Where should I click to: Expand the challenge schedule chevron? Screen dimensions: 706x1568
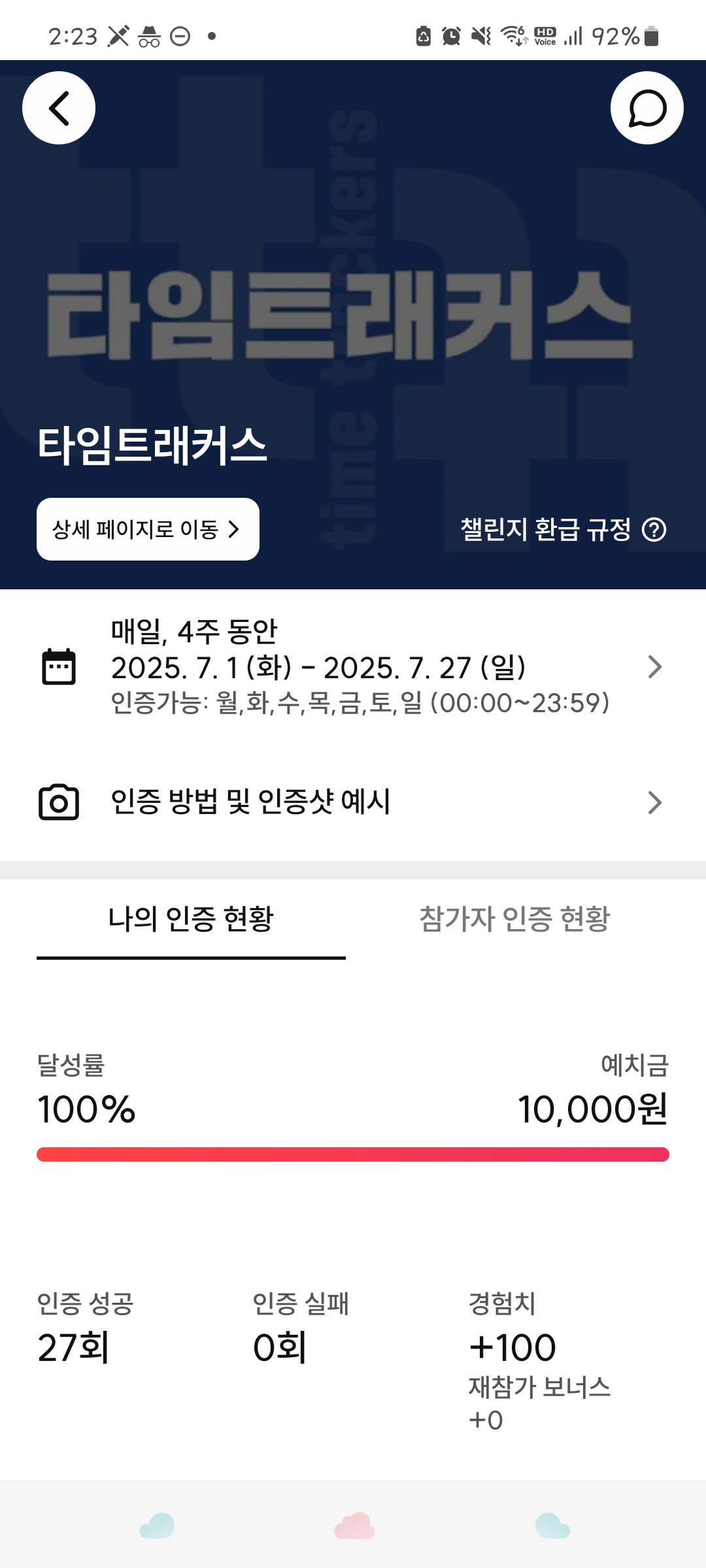(x=654, y=667)
